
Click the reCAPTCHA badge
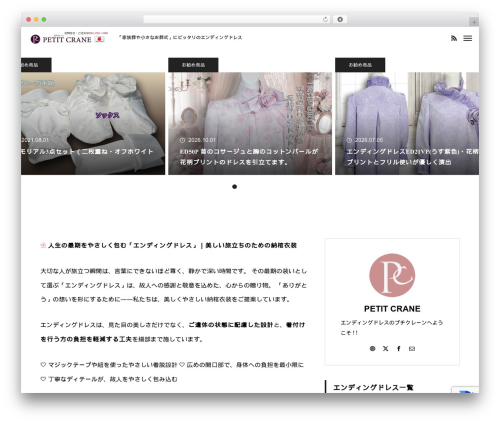[465, 390]
